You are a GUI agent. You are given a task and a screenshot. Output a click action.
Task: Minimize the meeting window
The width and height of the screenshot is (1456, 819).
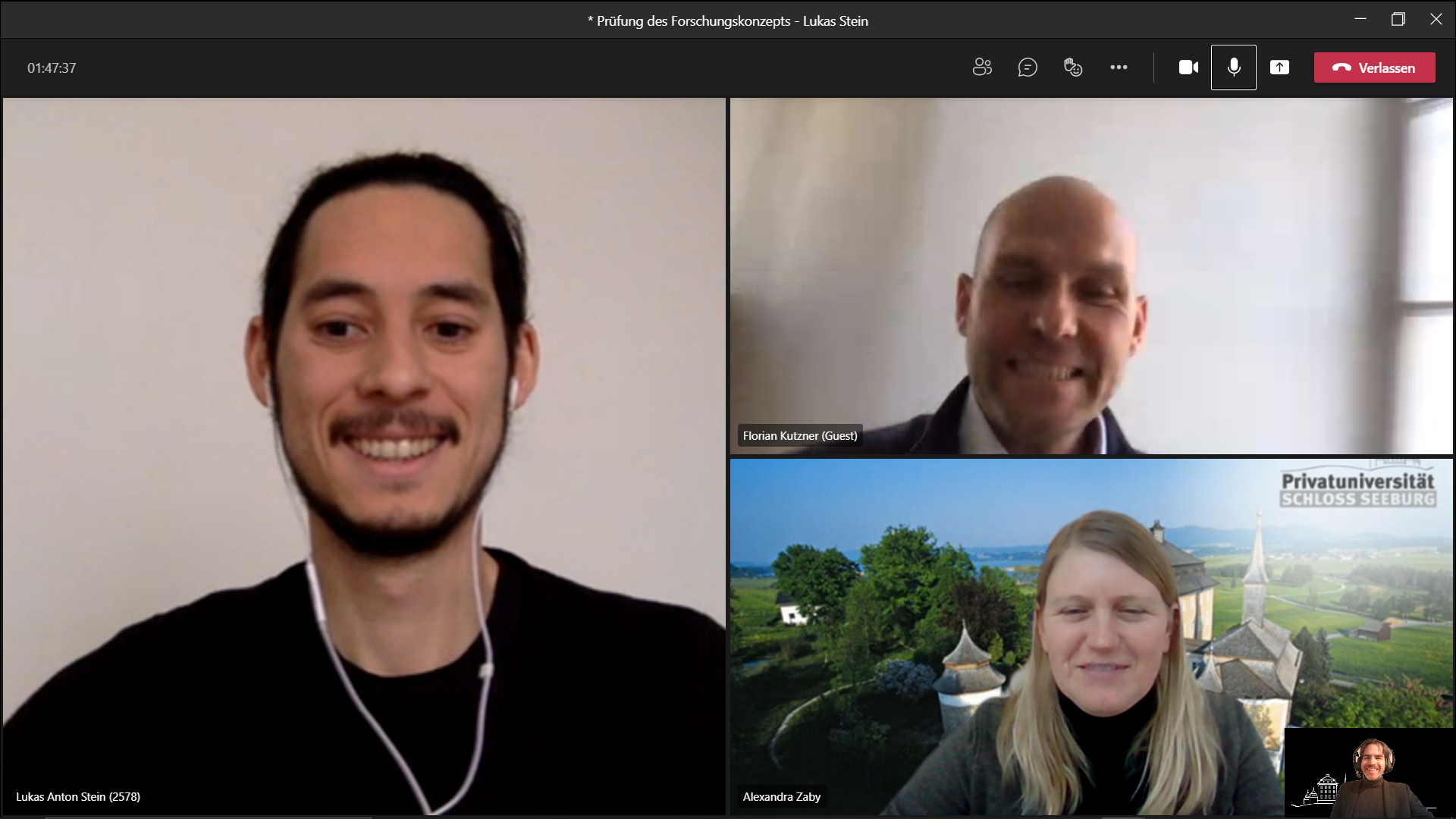click(x=1360, y=20)
